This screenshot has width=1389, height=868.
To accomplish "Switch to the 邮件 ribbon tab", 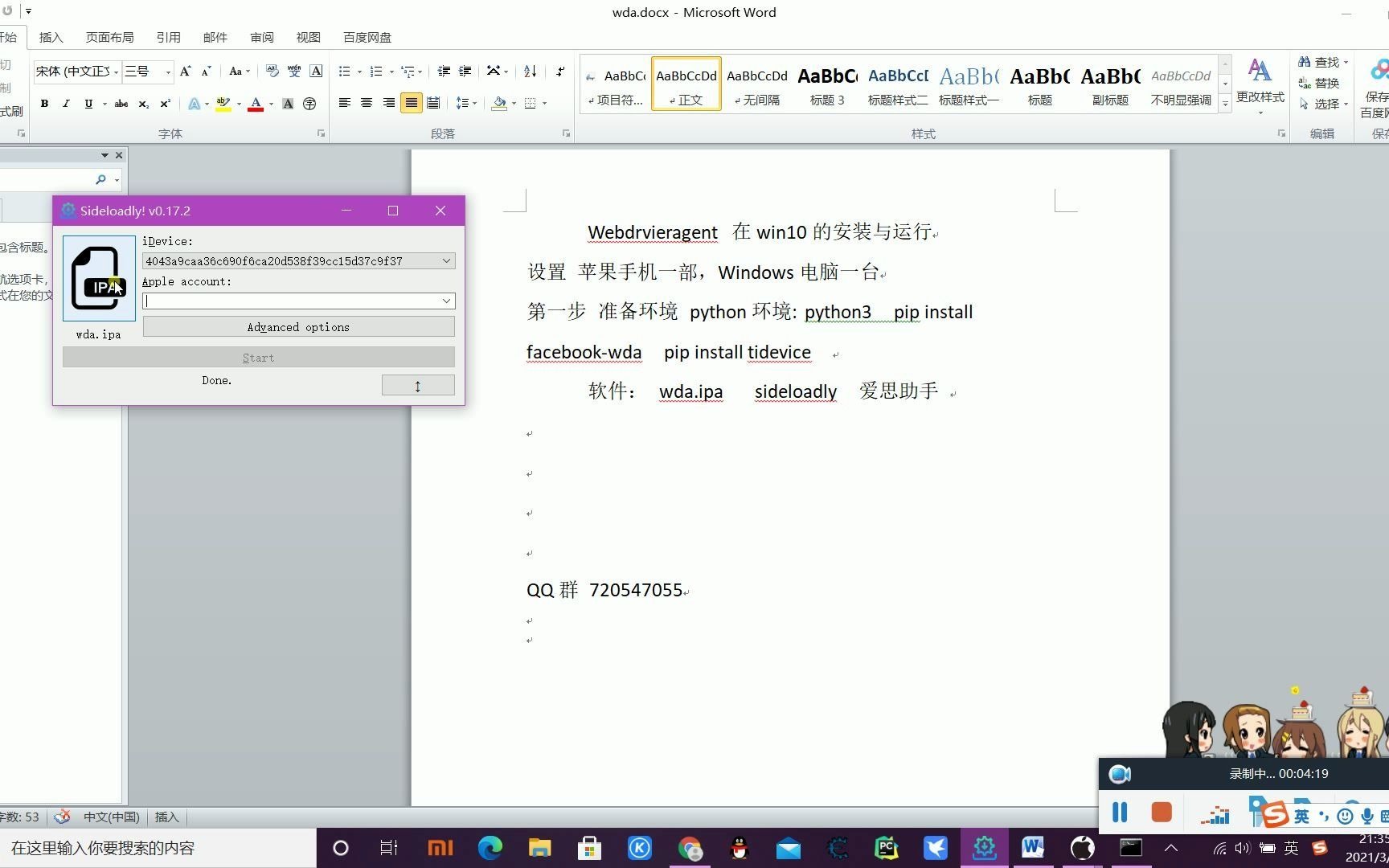I will (x=215, y=38).
